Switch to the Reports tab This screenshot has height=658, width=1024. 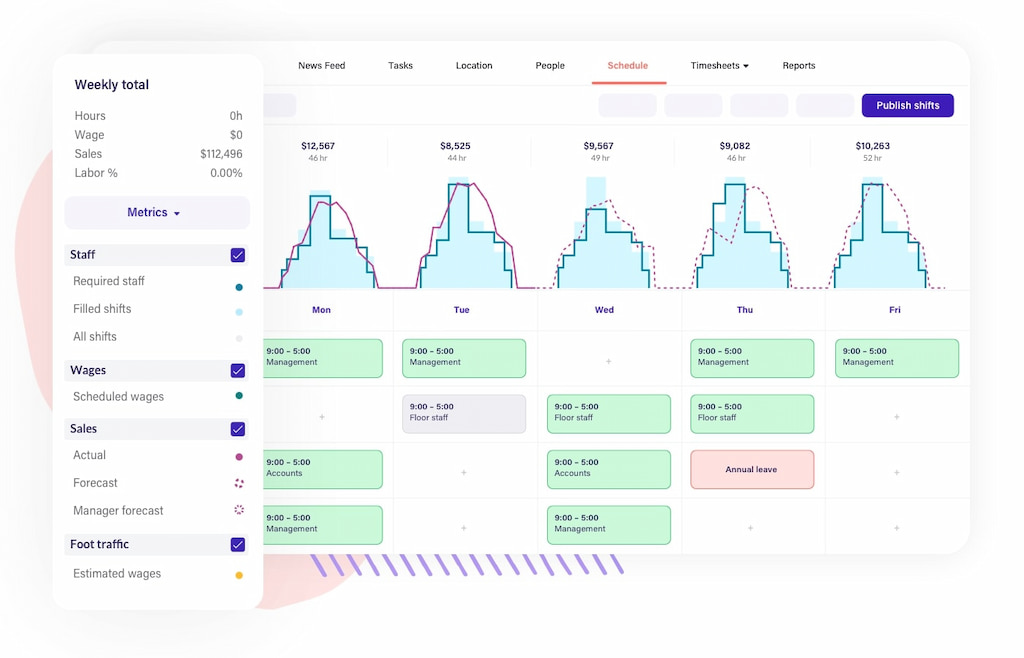point(798,65)
